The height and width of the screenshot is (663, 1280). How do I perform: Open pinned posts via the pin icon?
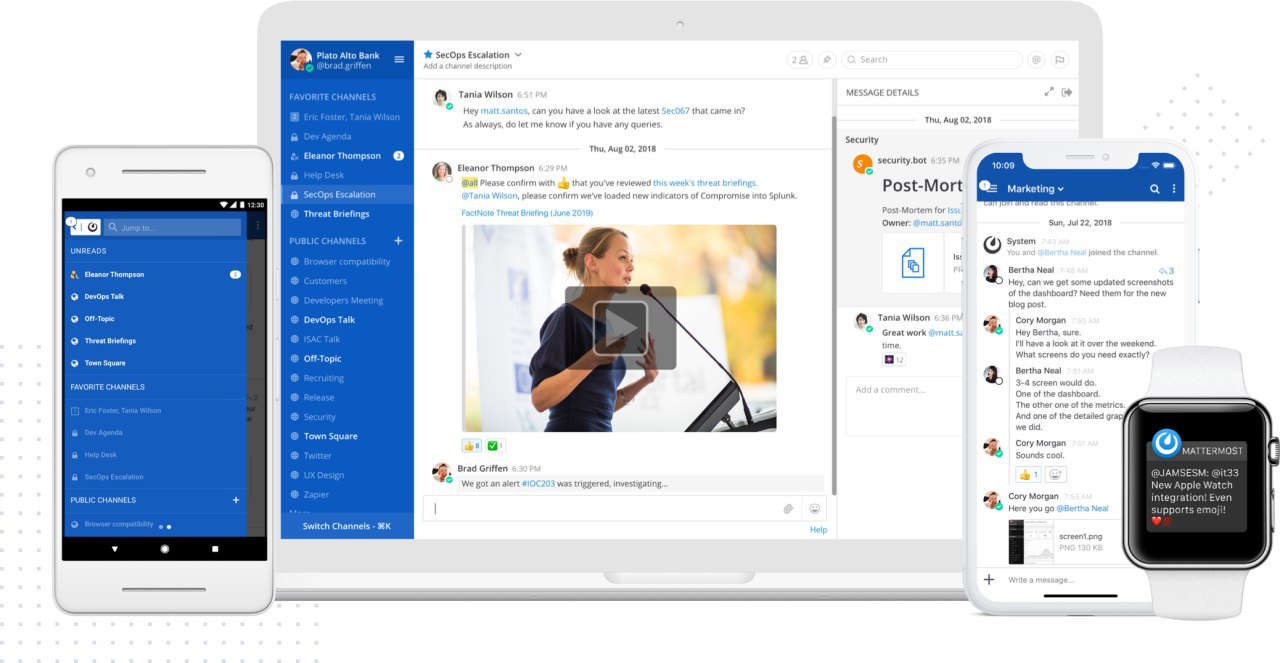(x=826, y=59)
